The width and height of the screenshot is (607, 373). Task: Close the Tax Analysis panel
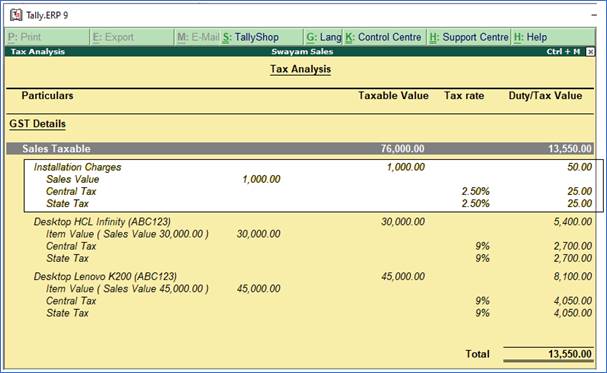(590, 51)
